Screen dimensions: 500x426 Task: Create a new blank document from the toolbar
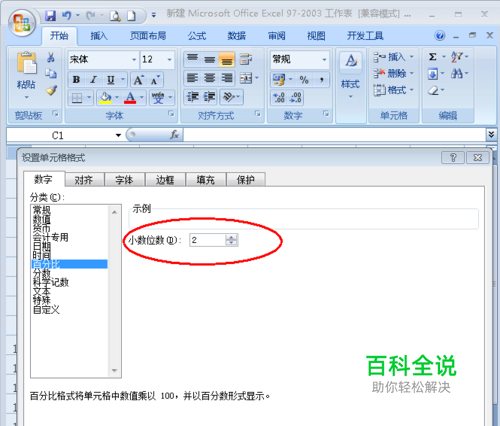click(x=132, y=16)
